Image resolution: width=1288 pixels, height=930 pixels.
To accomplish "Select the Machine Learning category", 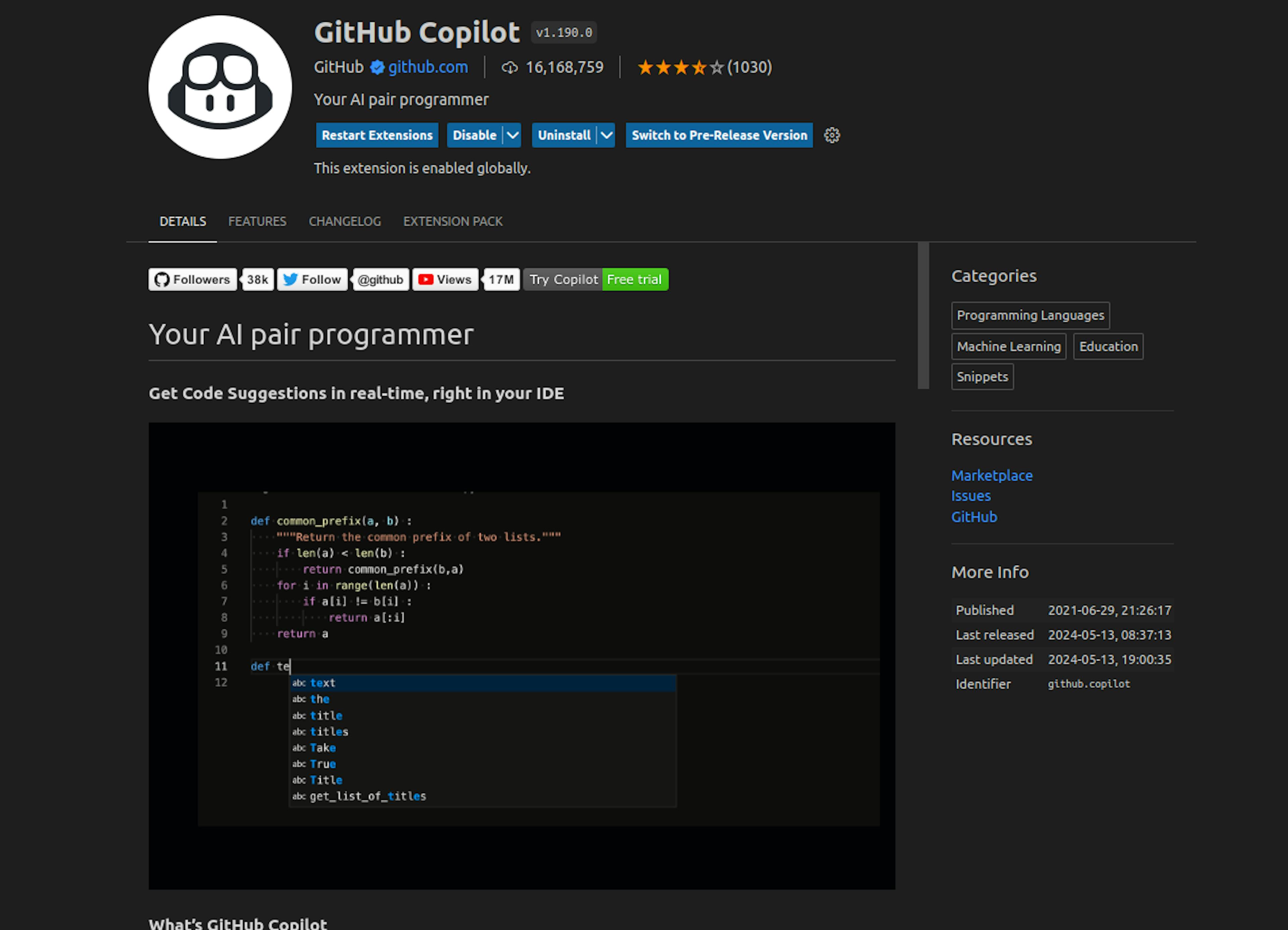I will [1009, 346].
